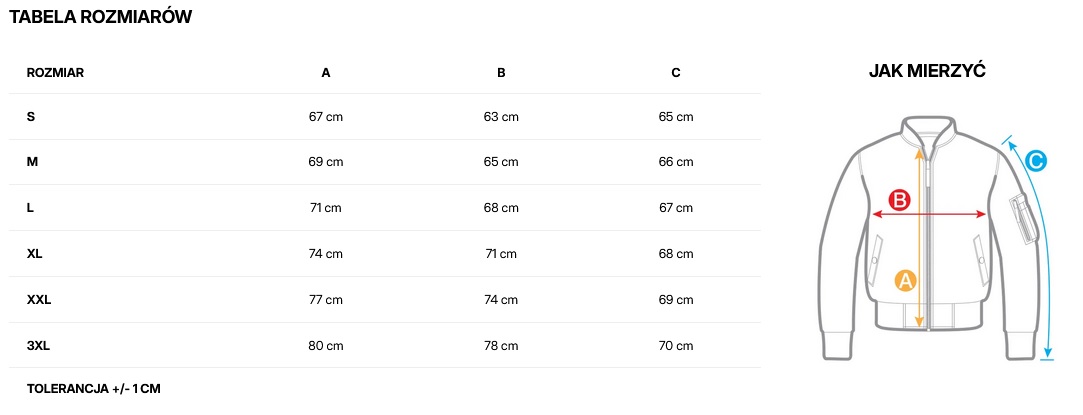Select the size XXL row label

tap(39, 300)
